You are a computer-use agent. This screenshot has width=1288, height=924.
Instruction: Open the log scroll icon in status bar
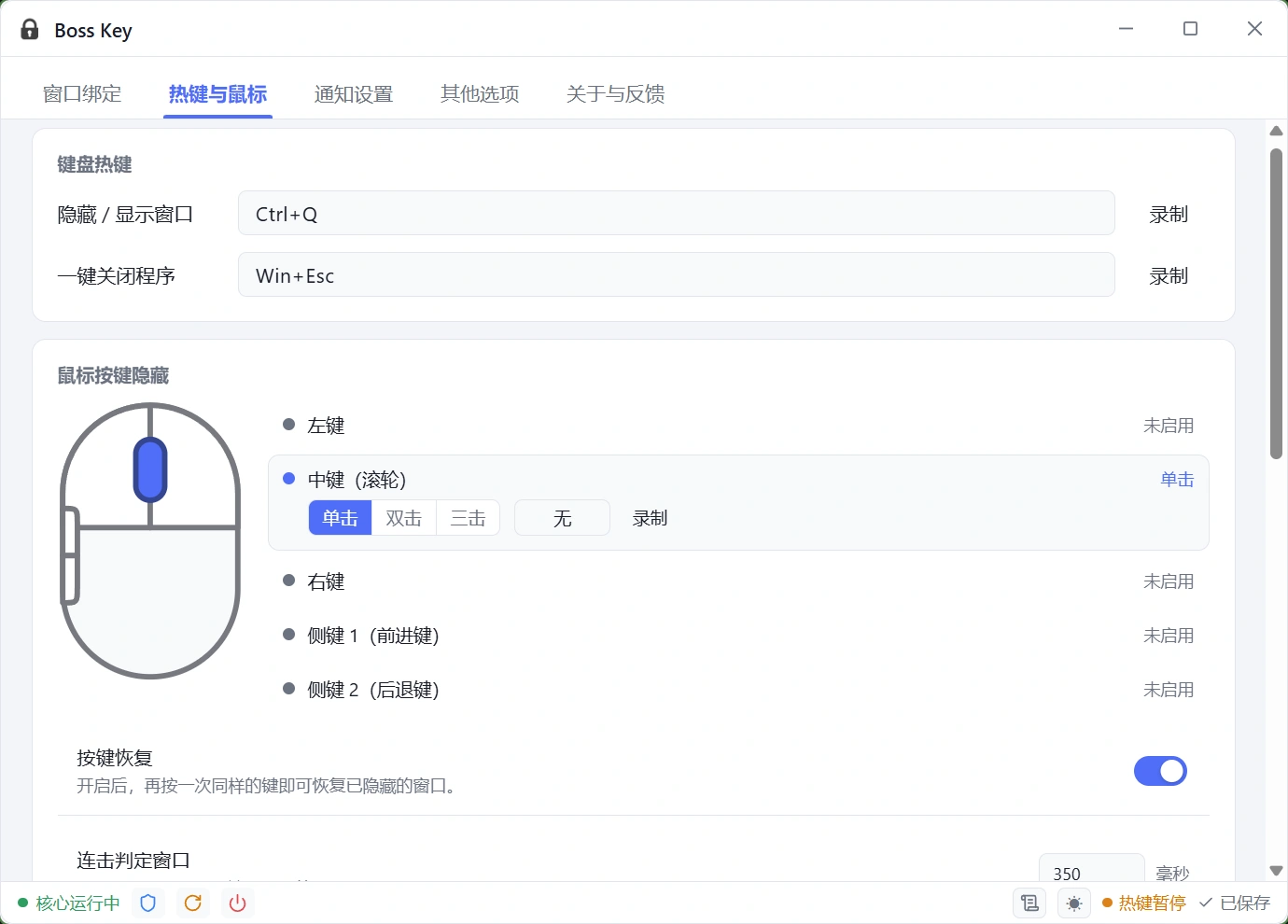point(1029,903)
